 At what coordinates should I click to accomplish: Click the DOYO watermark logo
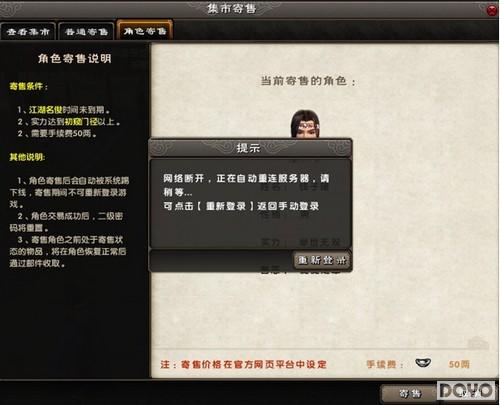(466, 390)
